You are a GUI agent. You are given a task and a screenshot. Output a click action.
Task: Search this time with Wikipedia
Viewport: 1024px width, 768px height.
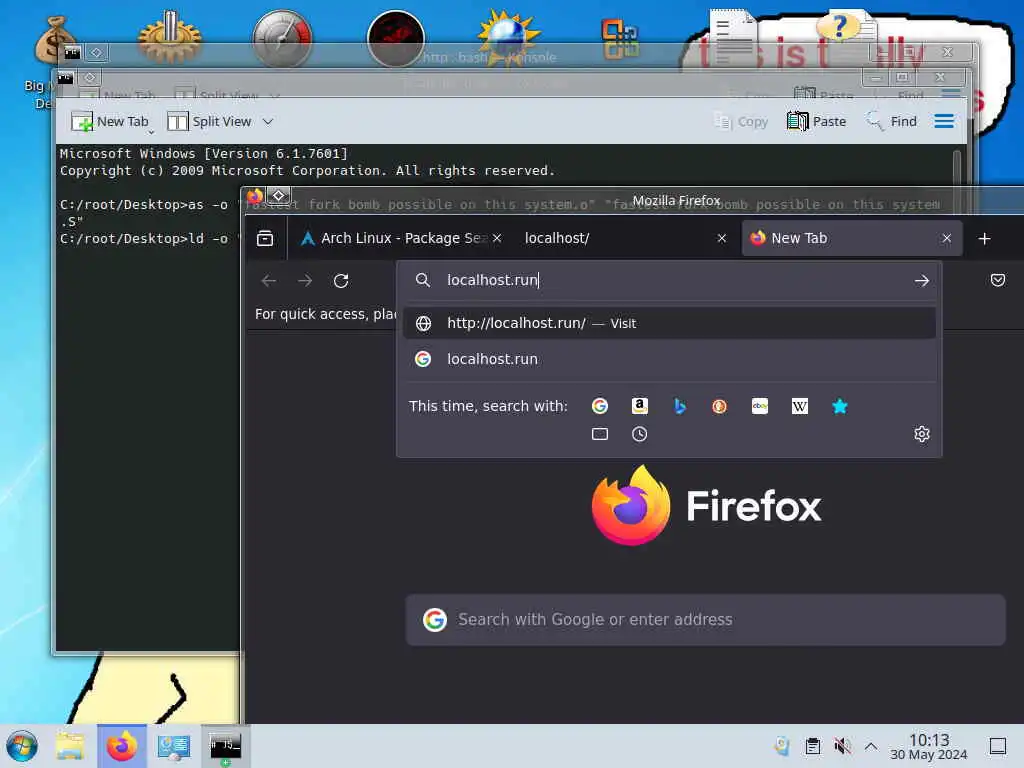pyautogui.click(x=800, y=406)
